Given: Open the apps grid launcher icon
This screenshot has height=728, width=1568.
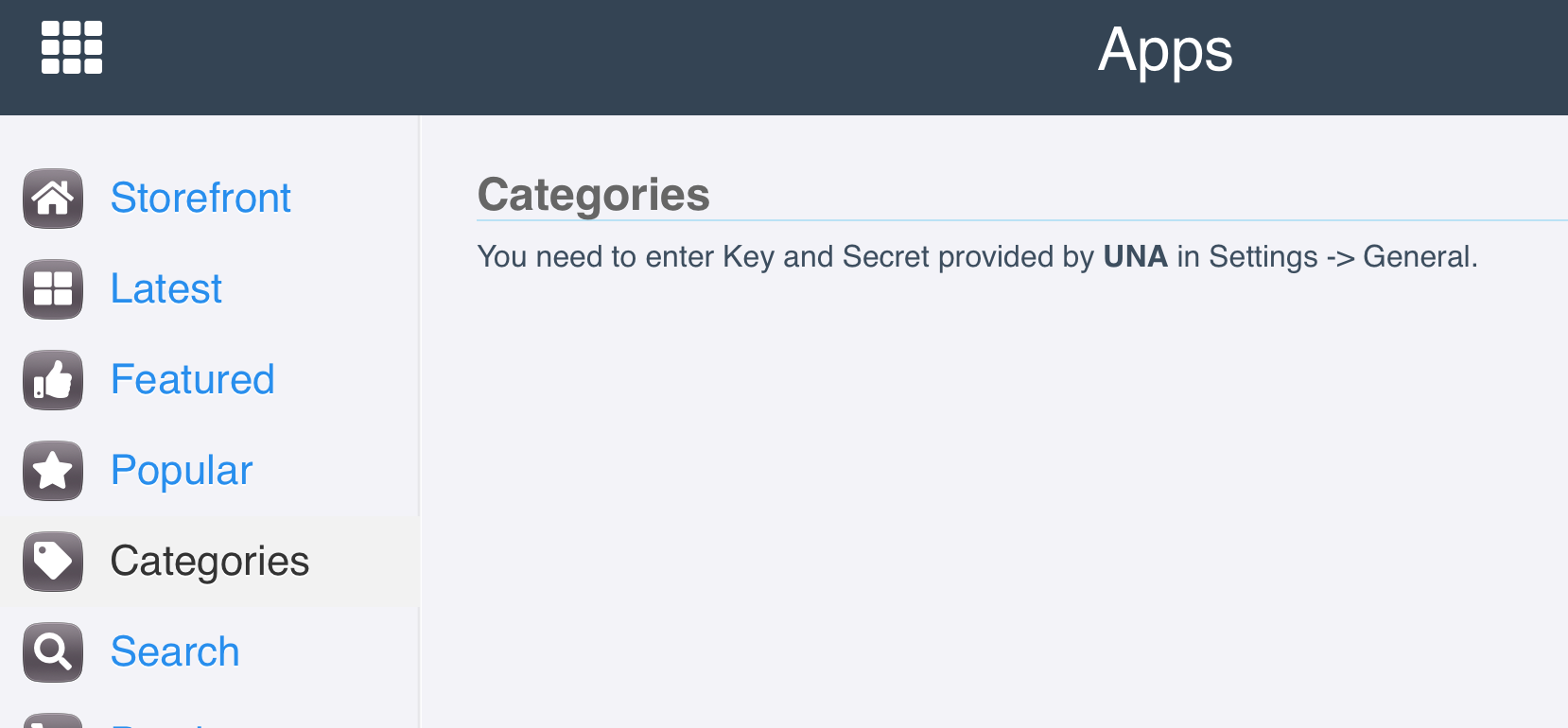Looking at the screenshot, I should click(72, 47).
